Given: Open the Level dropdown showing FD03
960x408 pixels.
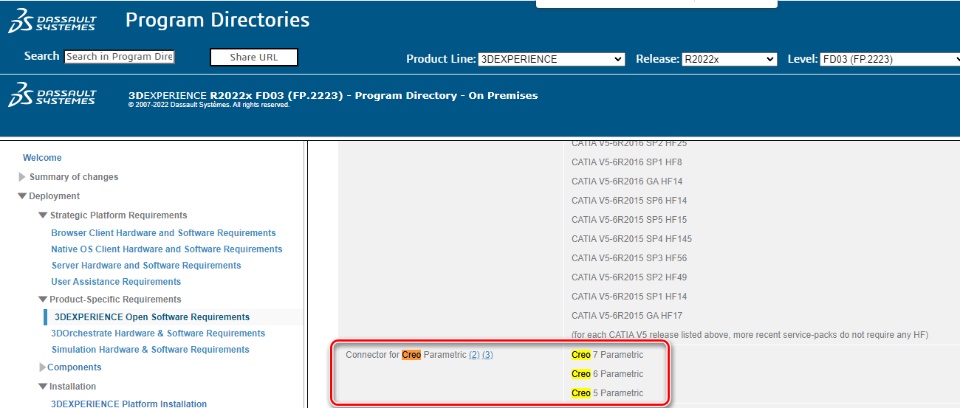Looking at the screenshot, I should [x=890, y=59].
